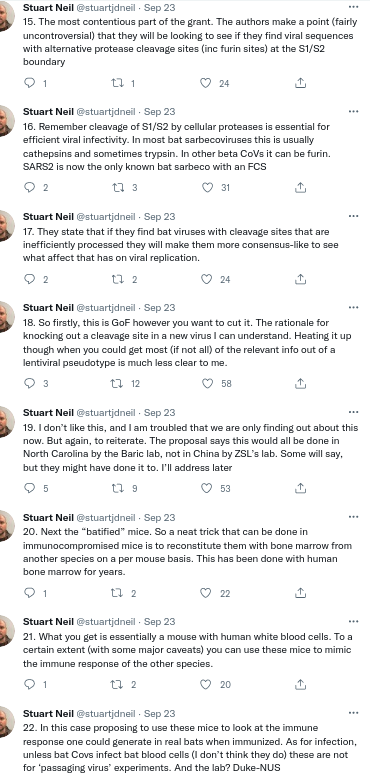370x782 pixels.
Task: Share tweet 16 via the upload icon
Action: (300, 188)
